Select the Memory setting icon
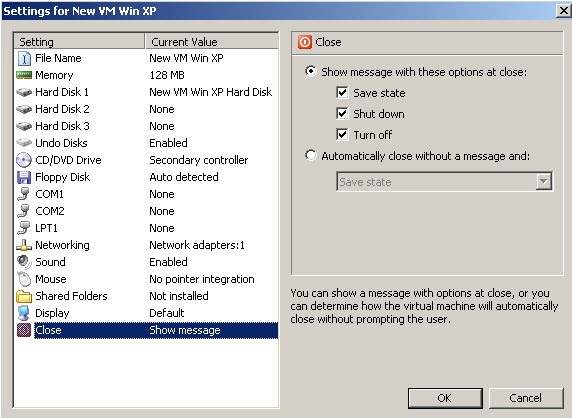The height and width of the screenshot is (418, 572). [x=24, y=75]
